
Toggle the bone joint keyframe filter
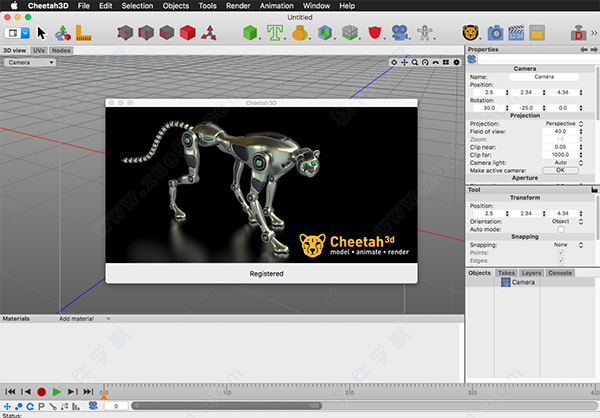point(53,407)
